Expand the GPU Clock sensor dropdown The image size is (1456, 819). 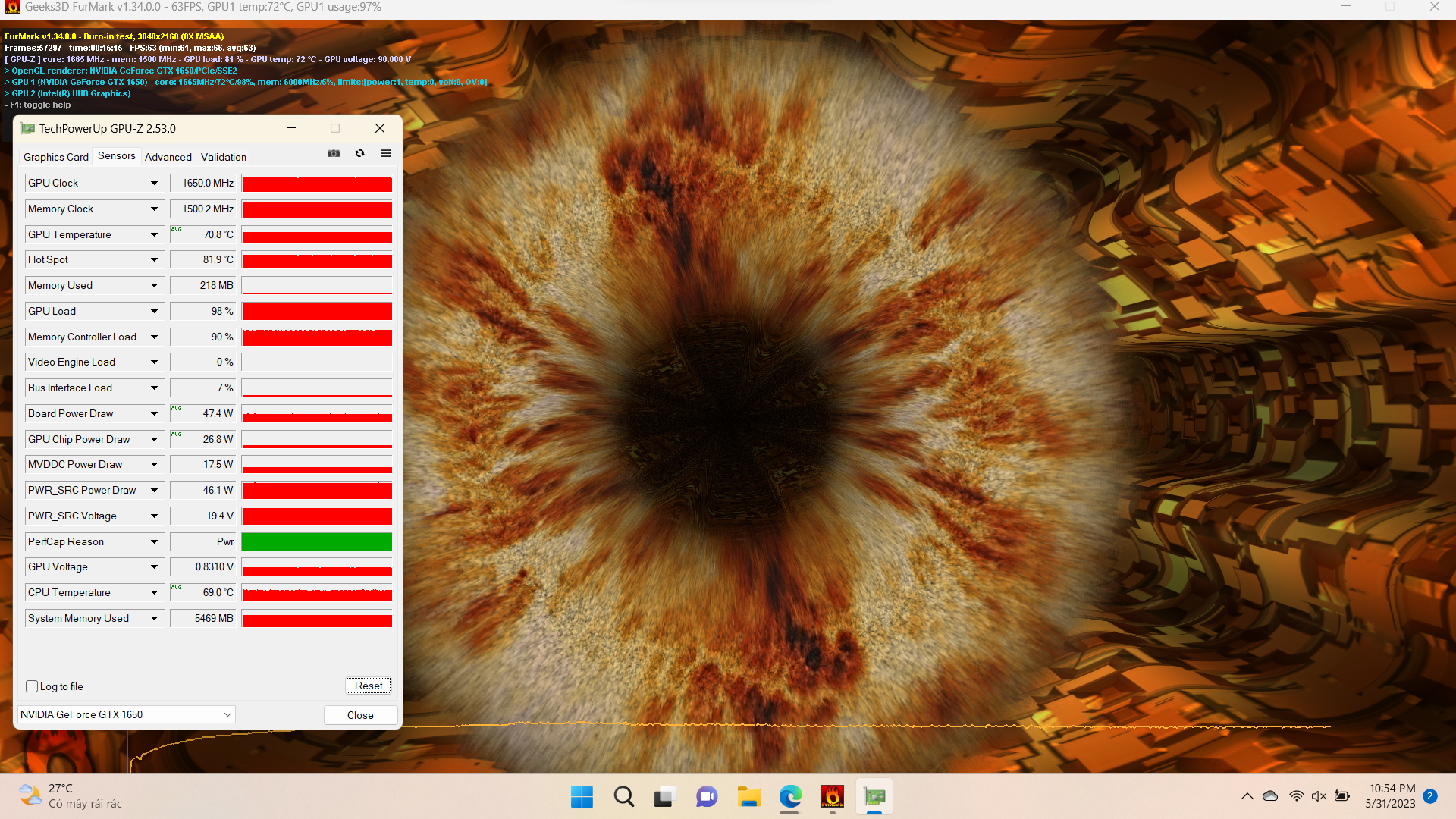(153, 182)
